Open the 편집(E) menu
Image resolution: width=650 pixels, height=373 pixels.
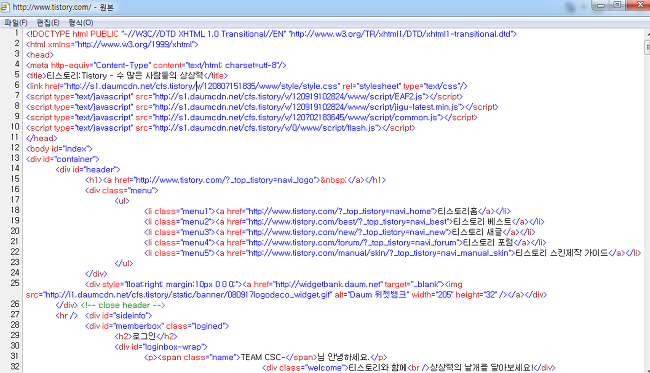(48, 23)
